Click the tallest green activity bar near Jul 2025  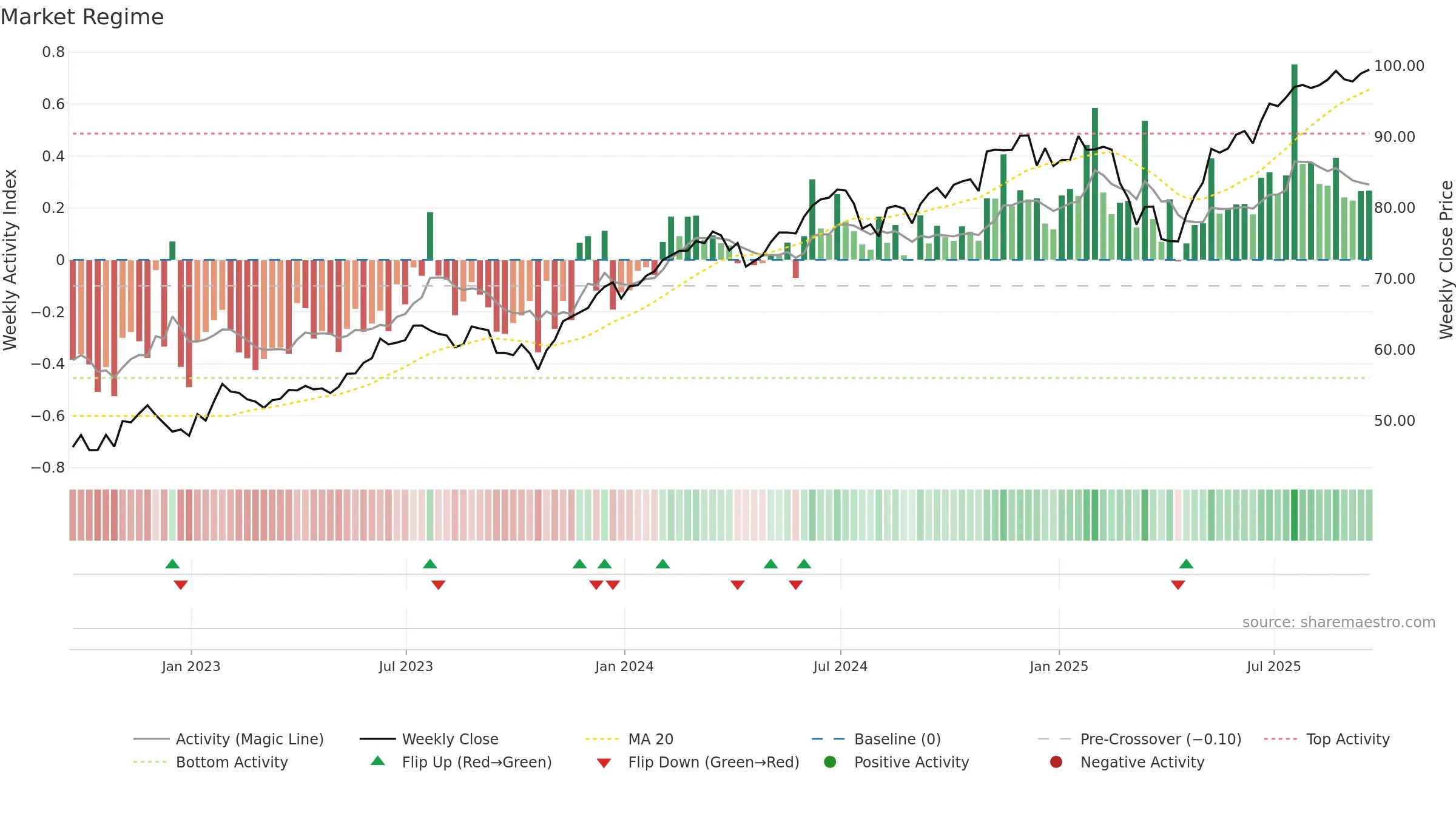point(1295,162)
